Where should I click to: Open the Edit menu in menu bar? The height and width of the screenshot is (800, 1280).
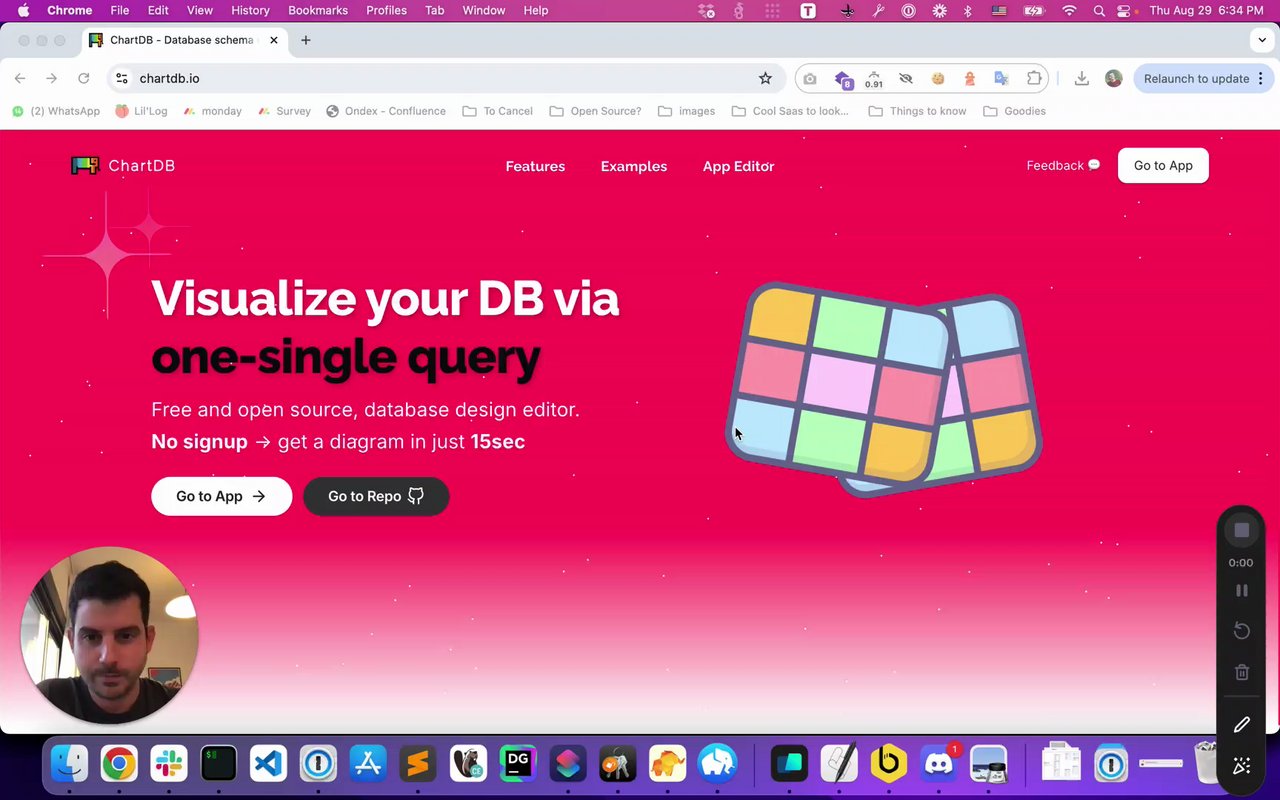coord(158,10)
